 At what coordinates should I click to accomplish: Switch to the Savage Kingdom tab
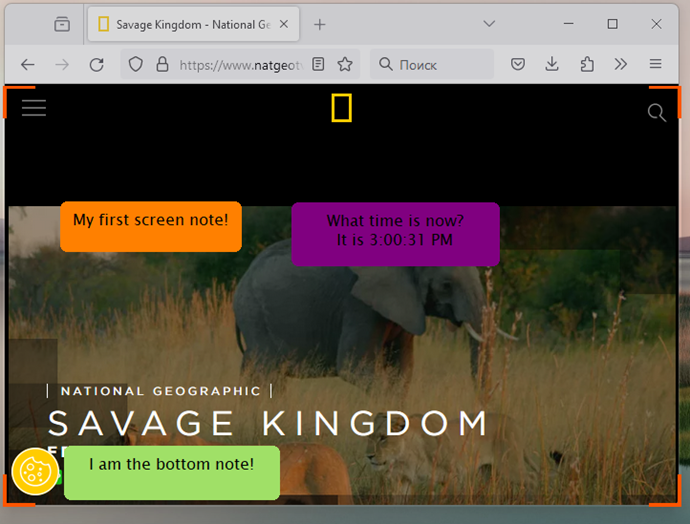pyautogui.click(x=194, y=24)
